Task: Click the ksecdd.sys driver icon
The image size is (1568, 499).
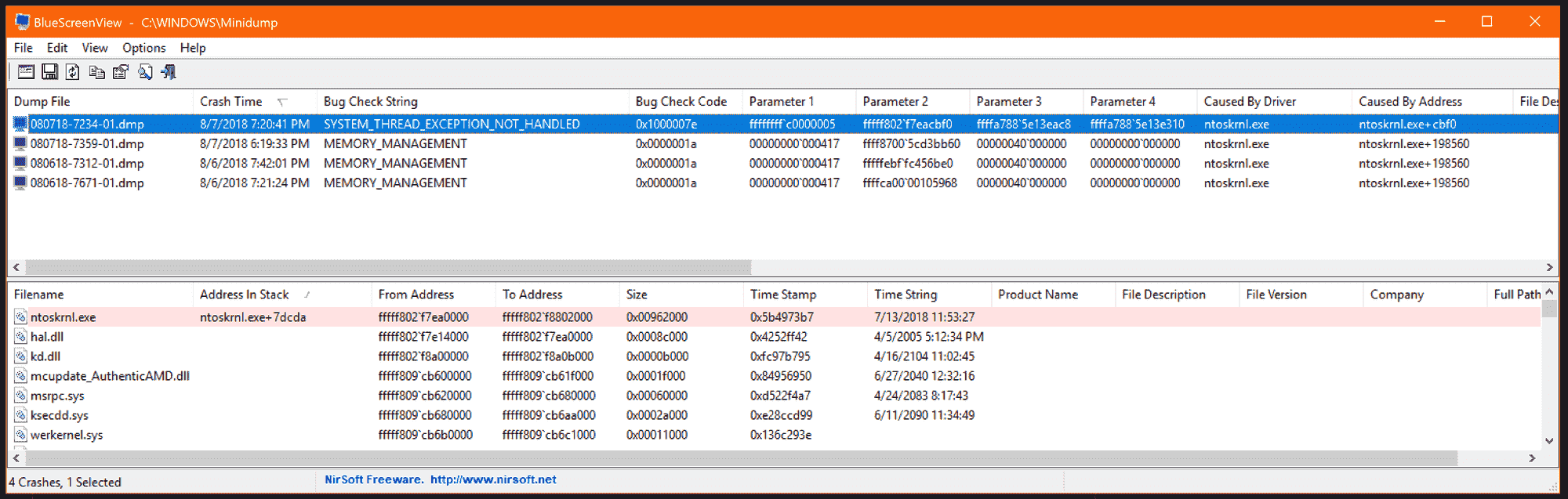Action: (x=21, y=415)
